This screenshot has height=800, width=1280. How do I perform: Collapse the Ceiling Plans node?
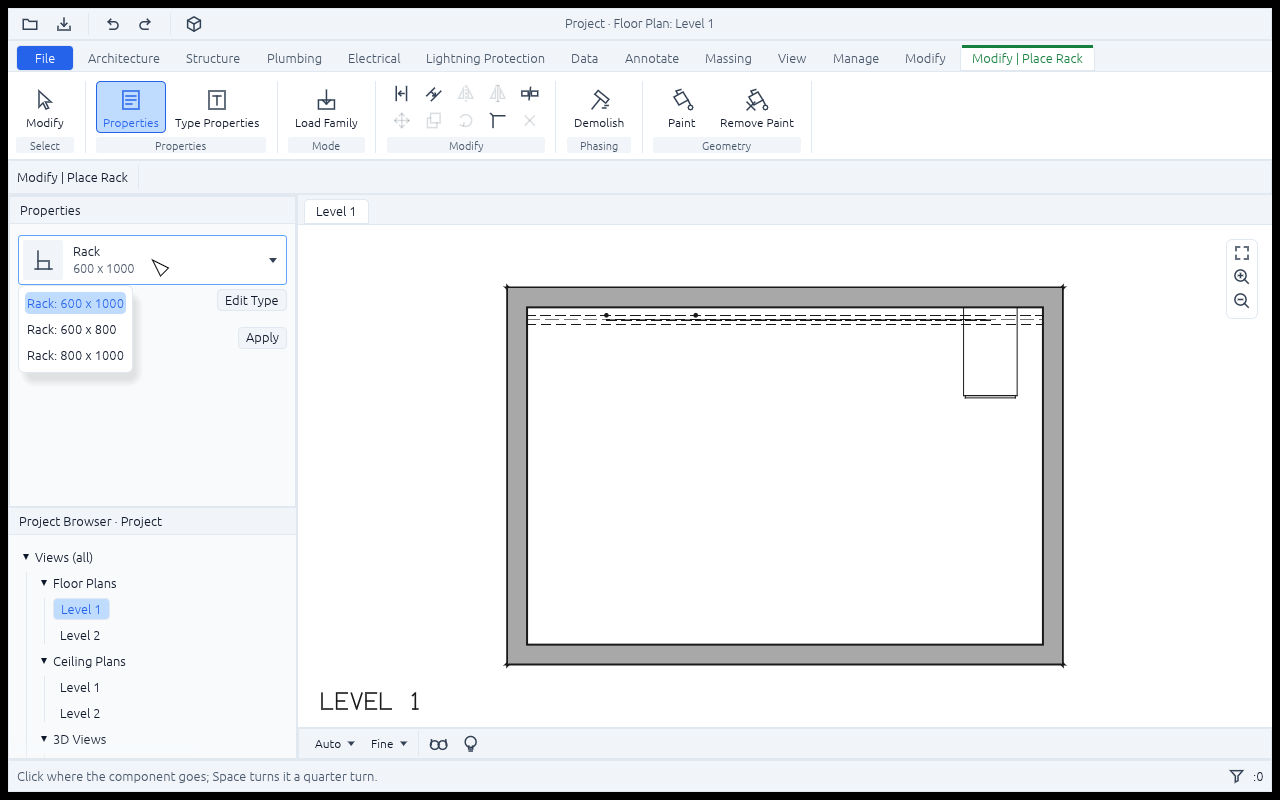44,661
